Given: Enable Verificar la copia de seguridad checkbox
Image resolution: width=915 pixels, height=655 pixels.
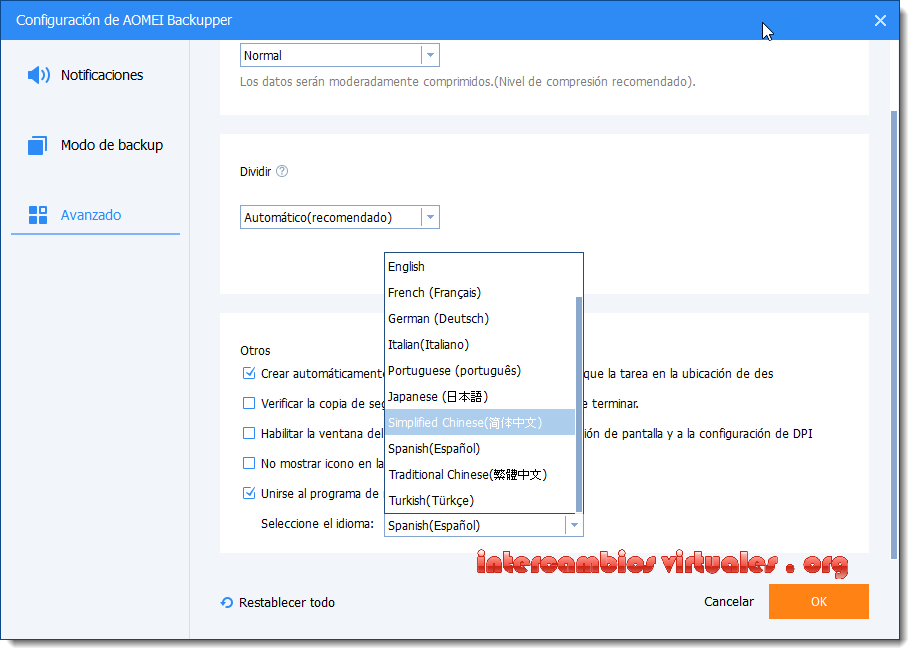Looking at the screenshot, I should coord(249,403).
